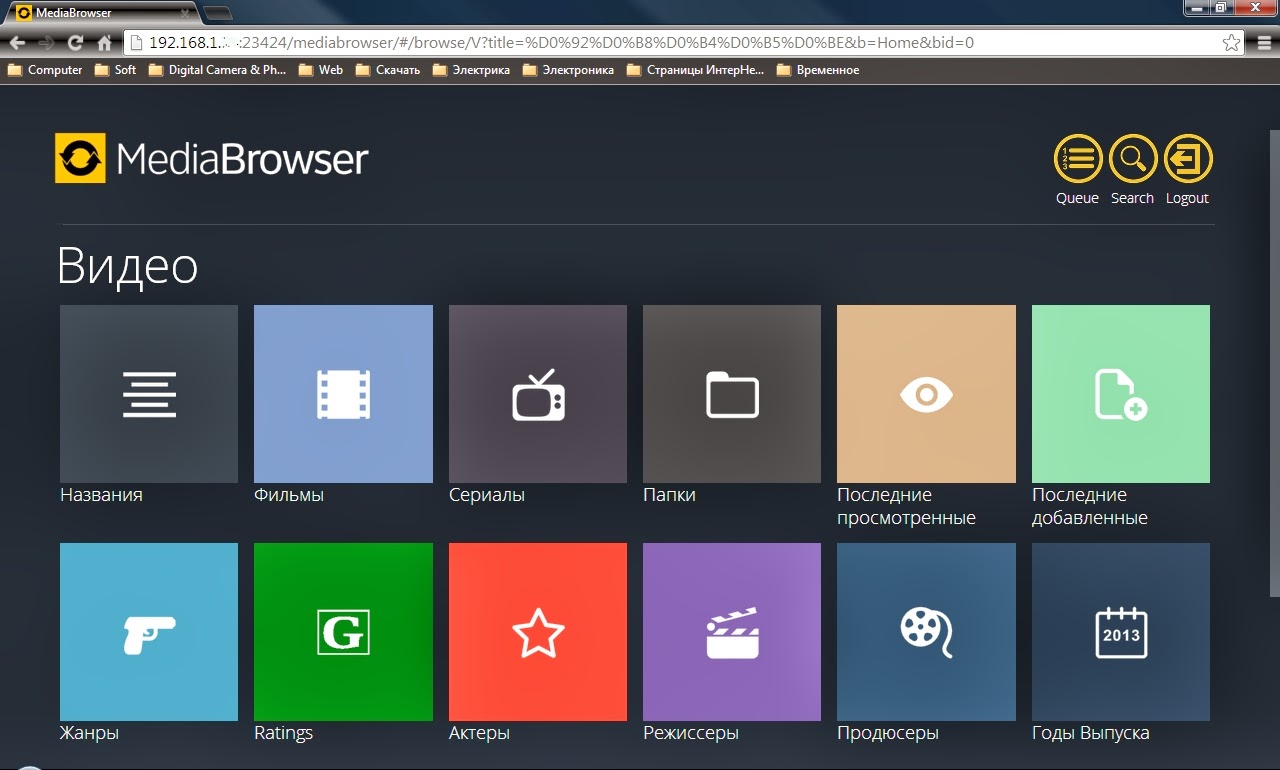
Task: Open the Digital Camera & Ph... bookmarks folder
Action: [217, 70]
